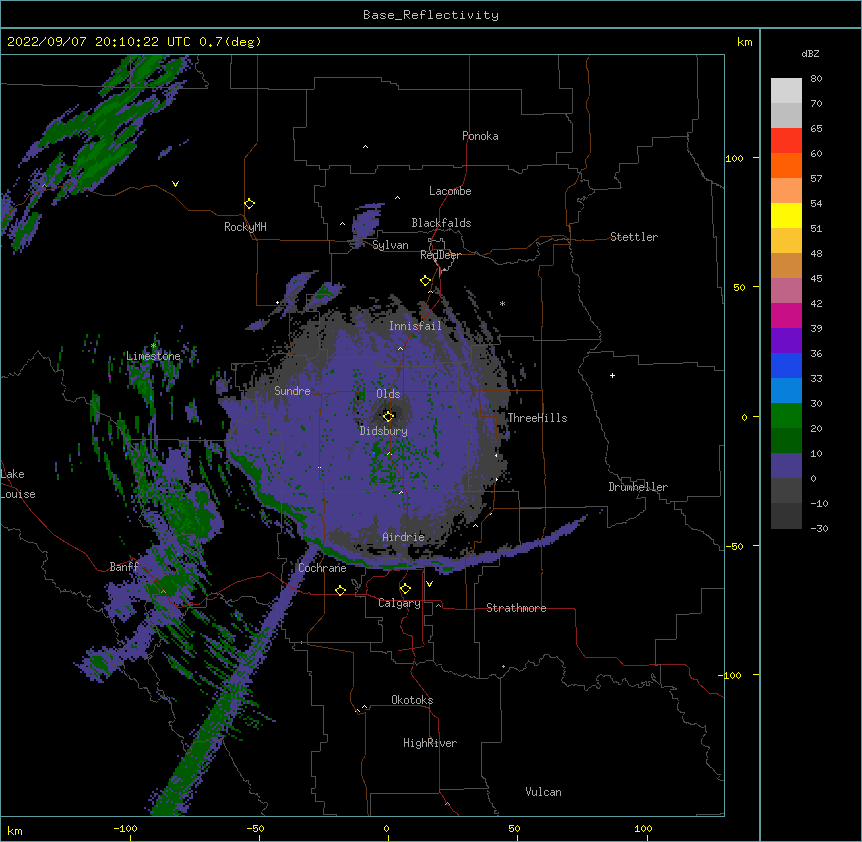Click the slate purple 0-10 dBZ swatch
The image size is (862, 842).
(786, 466)
